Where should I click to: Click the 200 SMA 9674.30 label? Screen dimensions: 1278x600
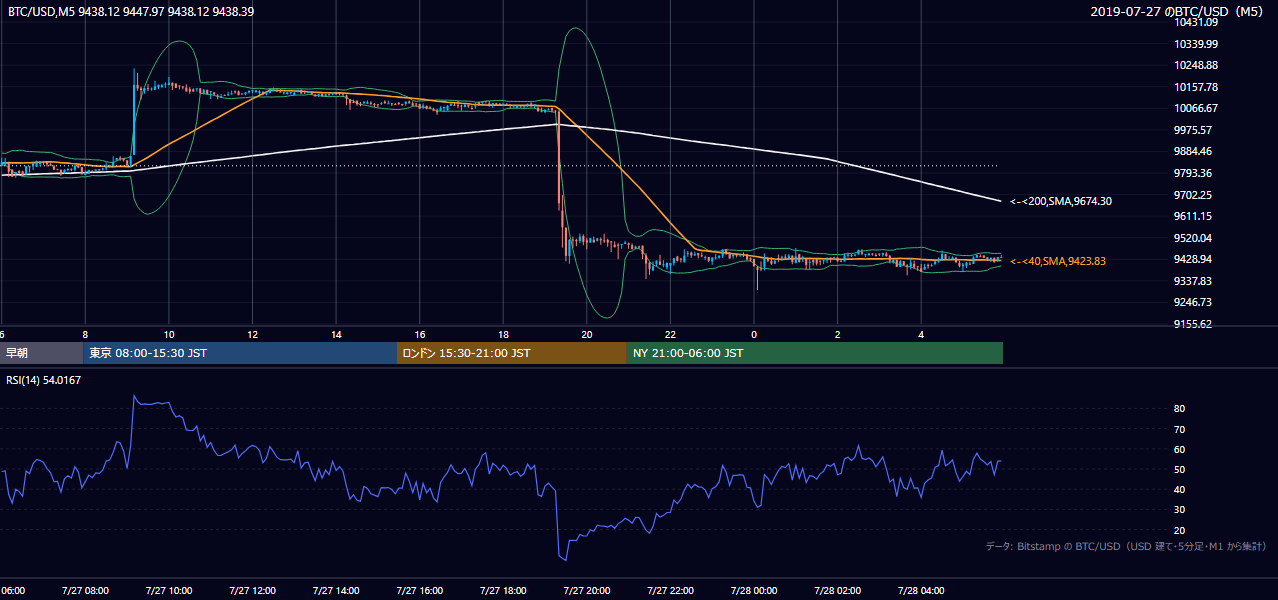coord(1061,201)
